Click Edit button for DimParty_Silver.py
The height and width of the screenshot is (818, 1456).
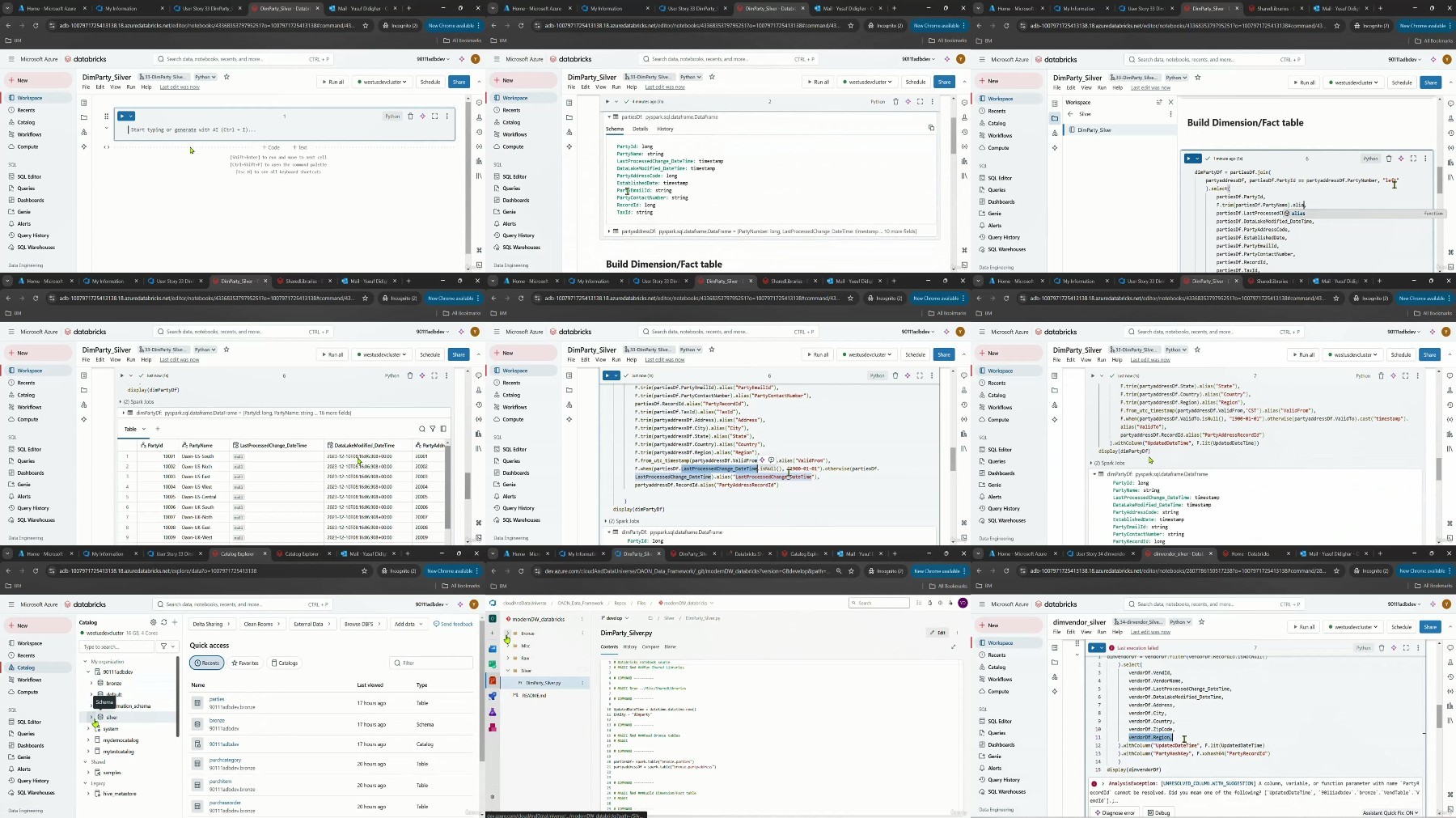[x=938, y=633]
